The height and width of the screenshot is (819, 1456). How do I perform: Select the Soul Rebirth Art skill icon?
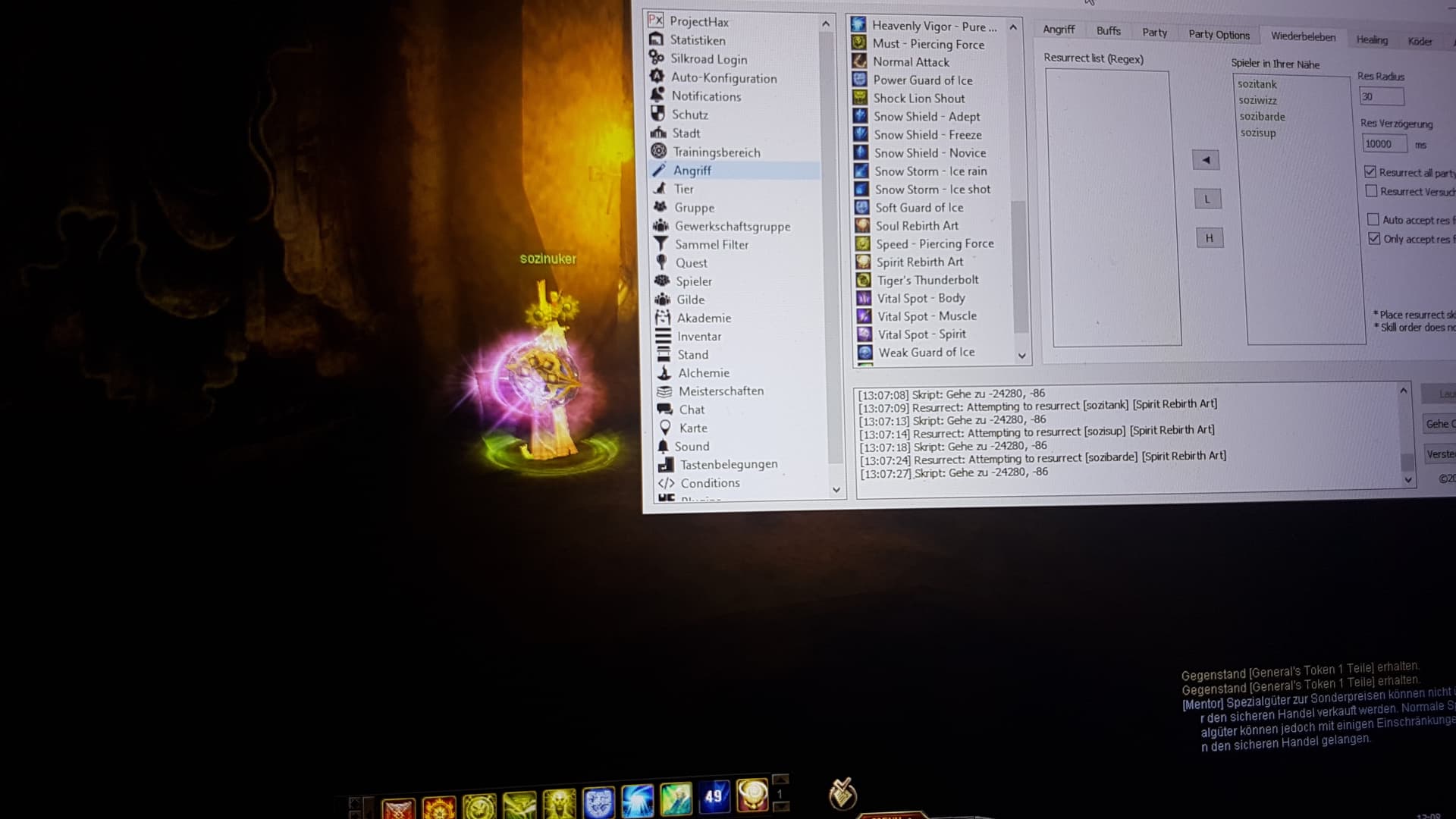(862, 226)
